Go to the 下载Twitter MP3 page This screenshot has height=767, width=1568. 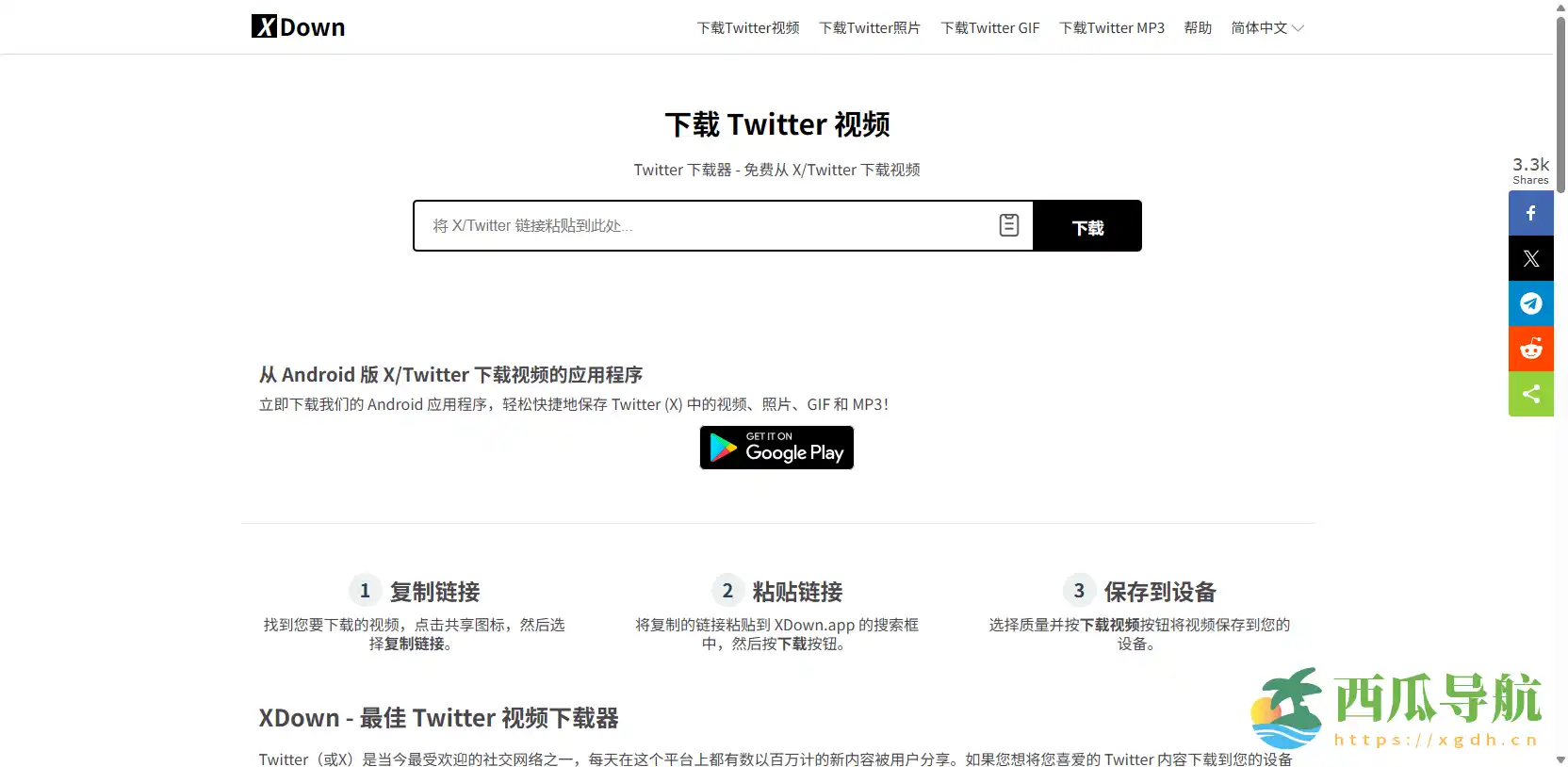(1111, 28)
